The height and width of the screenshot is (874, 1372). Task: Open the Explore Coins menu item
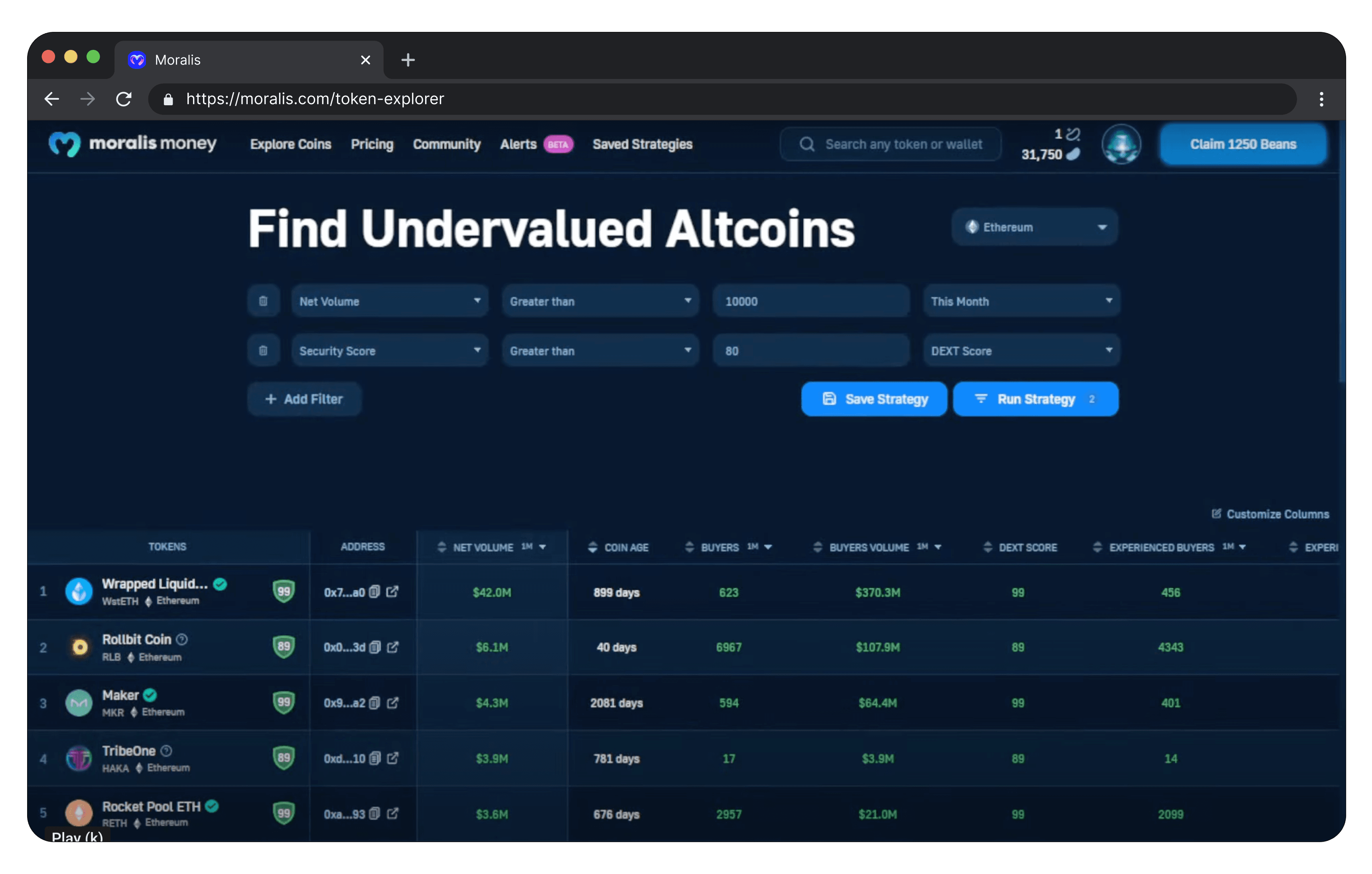click(x=291, y=144)
